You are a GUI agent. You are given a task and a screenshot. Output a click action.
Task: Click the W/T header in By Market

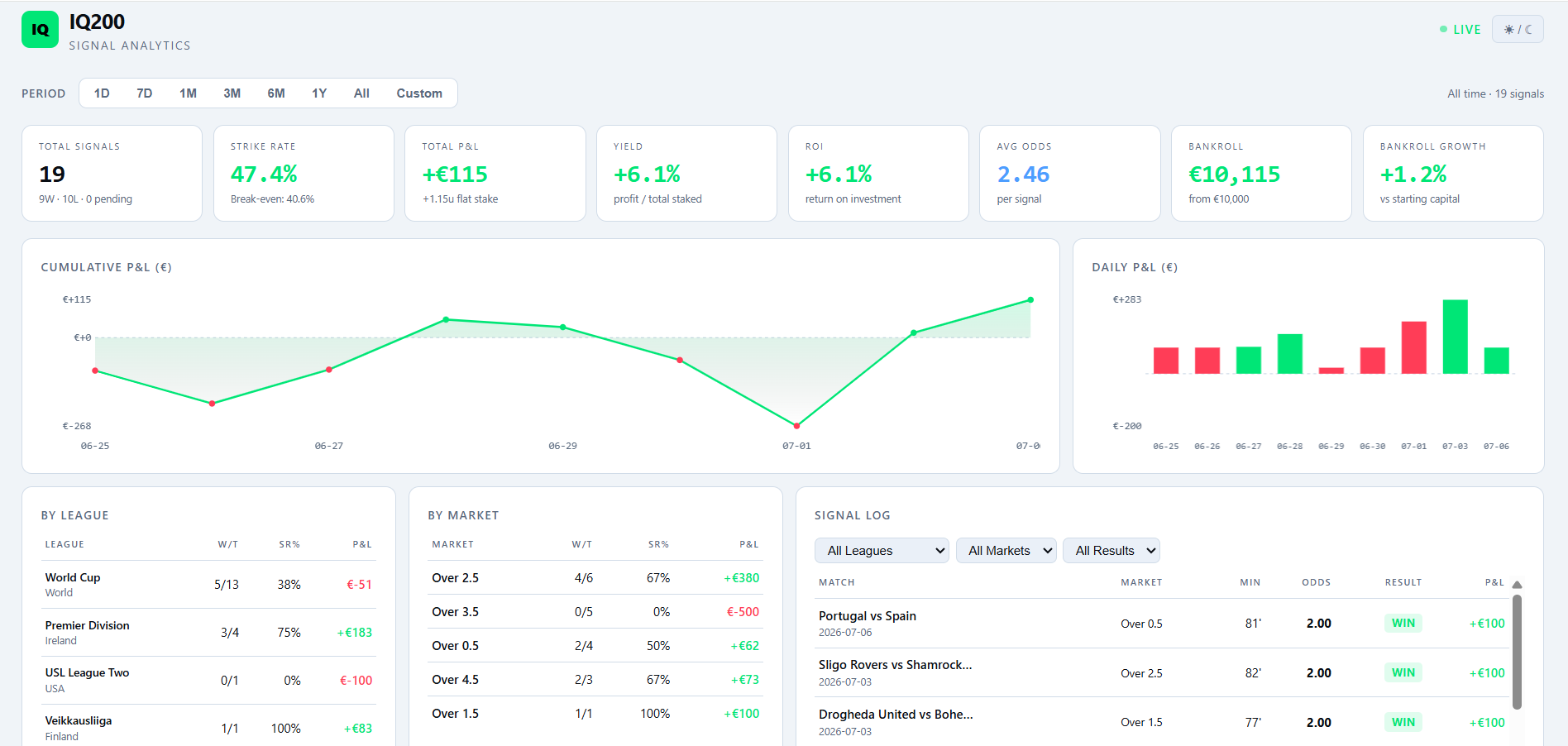click(x=582, y=544)
